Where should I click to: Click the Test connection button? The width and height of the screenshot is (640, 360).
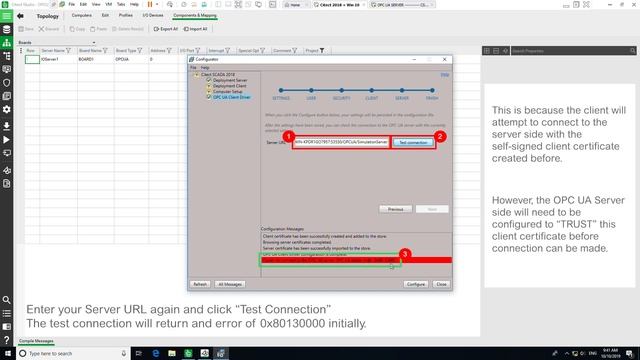point(413,142)
